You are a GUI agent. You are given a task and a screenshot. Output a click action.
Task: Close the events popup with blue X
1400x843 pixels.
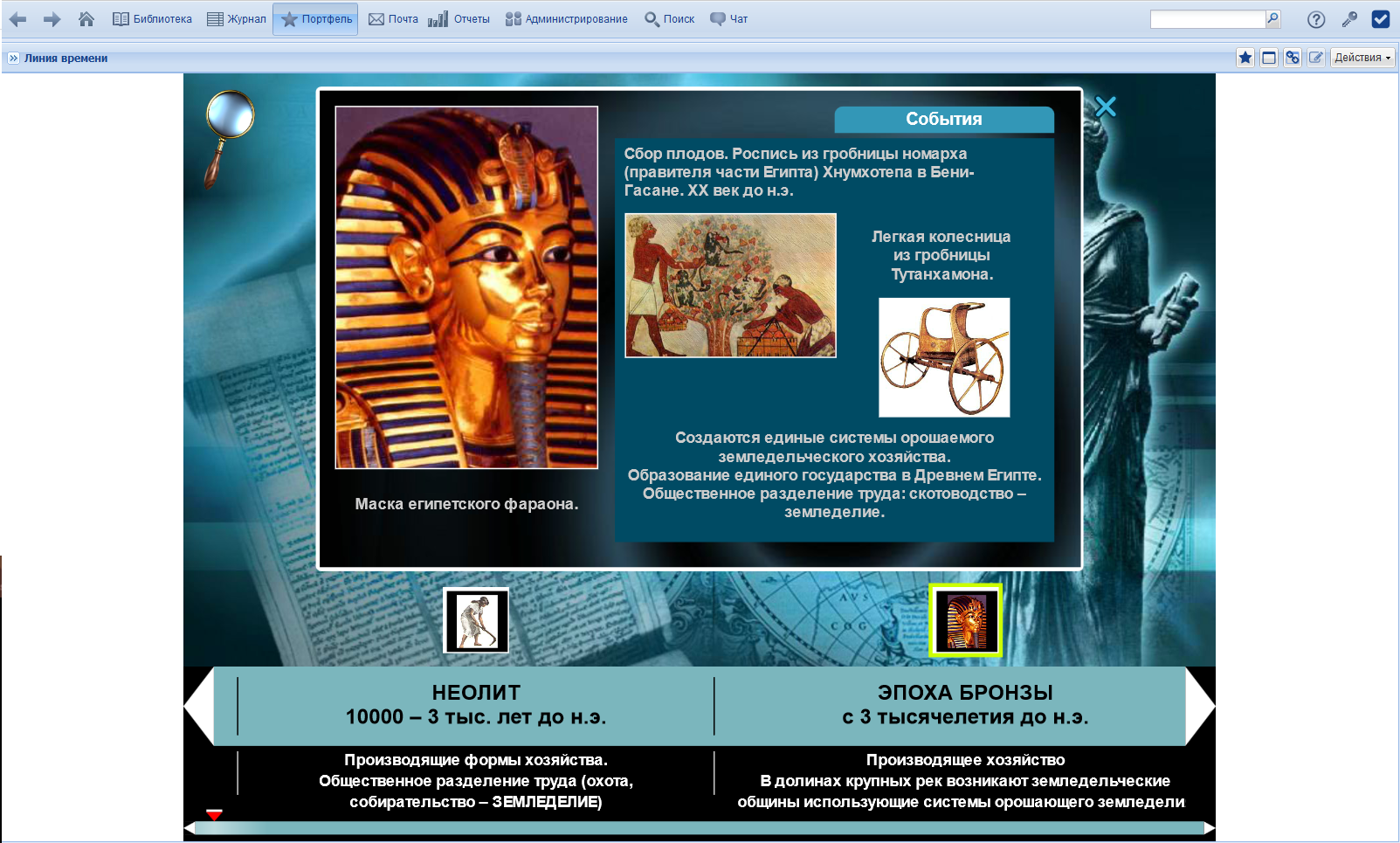(1106, 107)
